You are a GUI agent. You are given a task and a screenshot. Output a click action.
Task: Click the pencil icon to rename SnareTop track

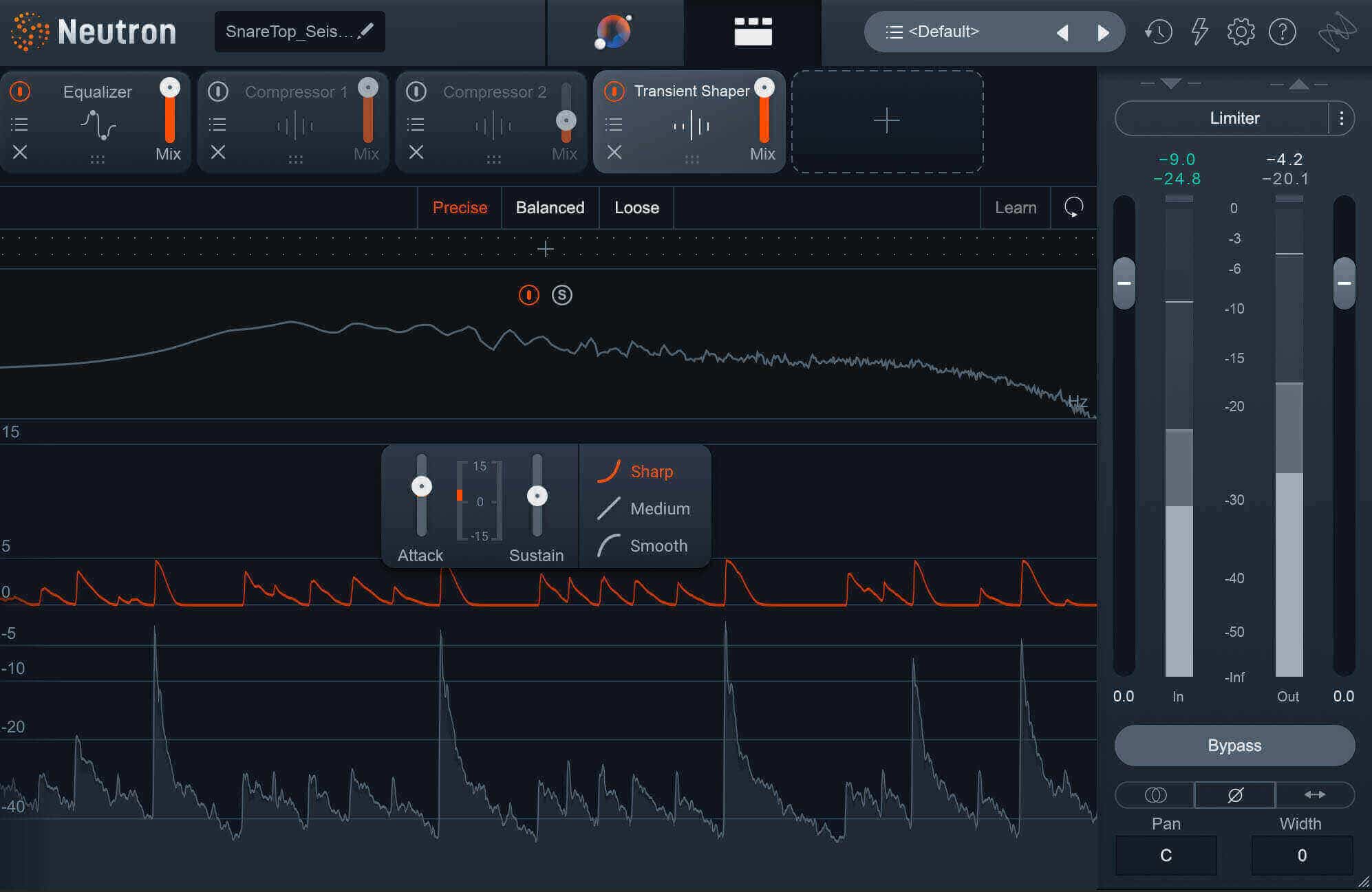366,30
